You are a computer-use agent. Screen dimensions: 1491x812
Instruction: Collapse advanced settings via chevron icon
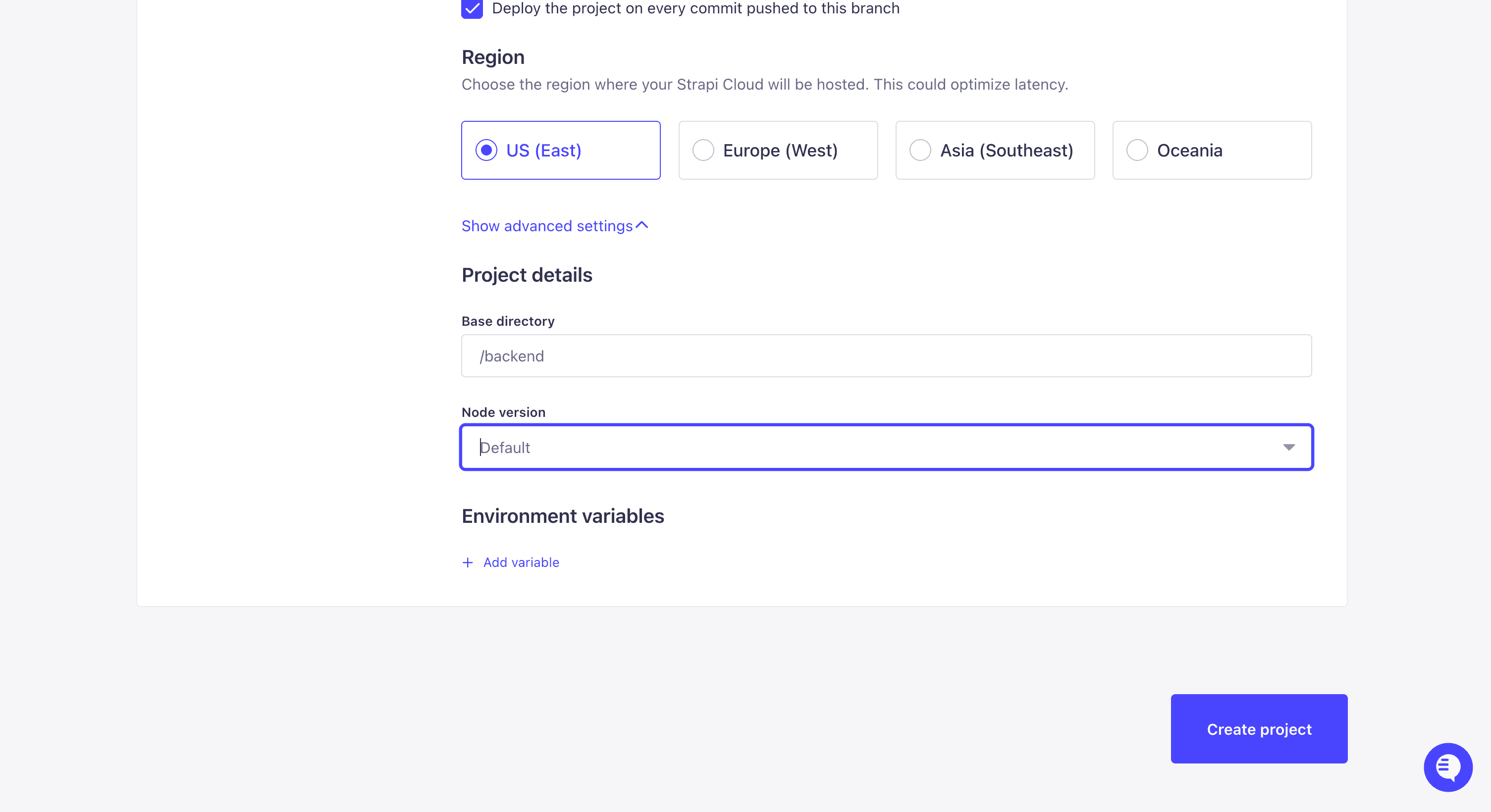[x=642, y=225]
